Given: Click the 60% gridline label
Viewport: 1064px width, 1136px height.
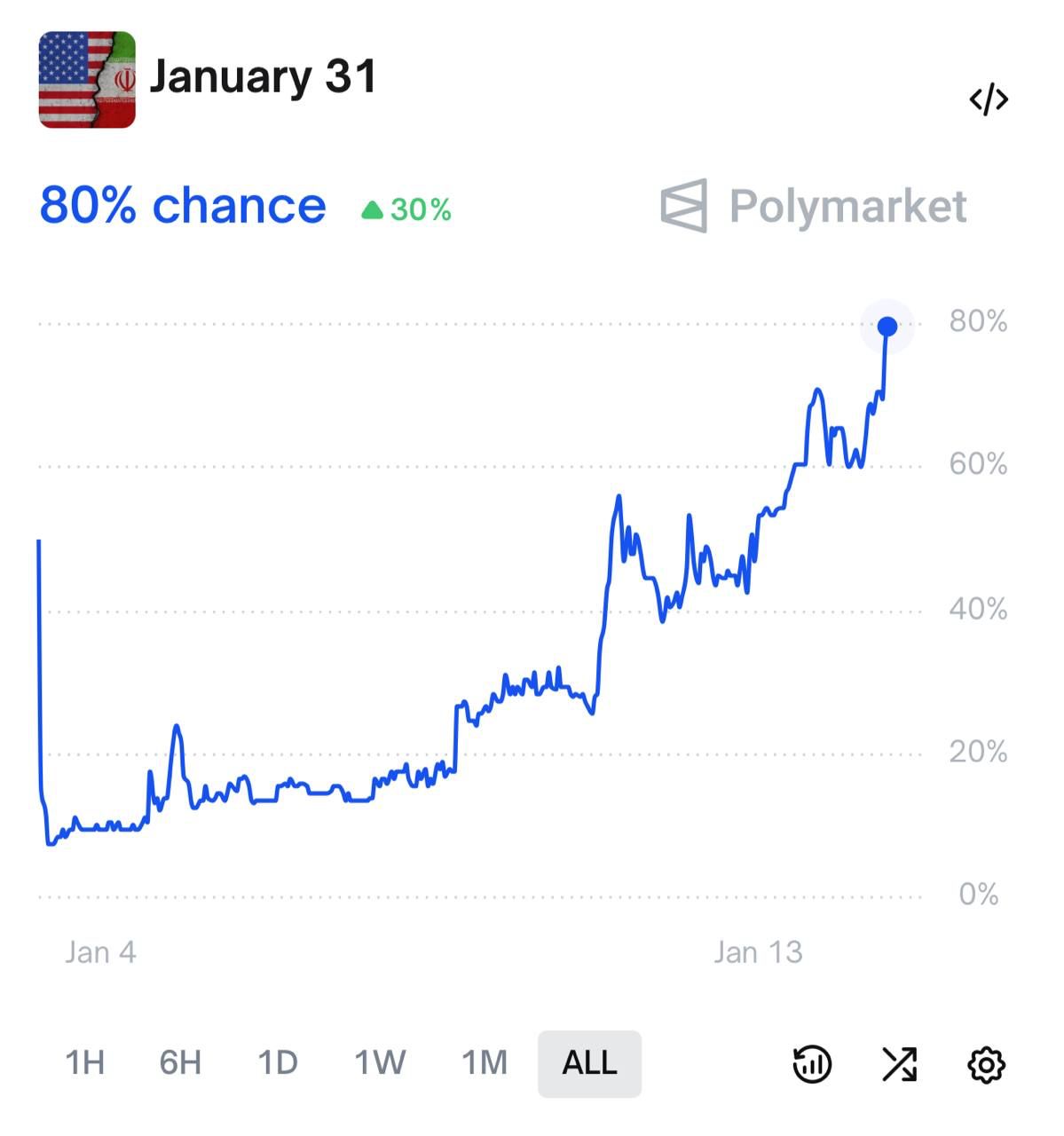Looking at the screenshot, I should point(978,464).
